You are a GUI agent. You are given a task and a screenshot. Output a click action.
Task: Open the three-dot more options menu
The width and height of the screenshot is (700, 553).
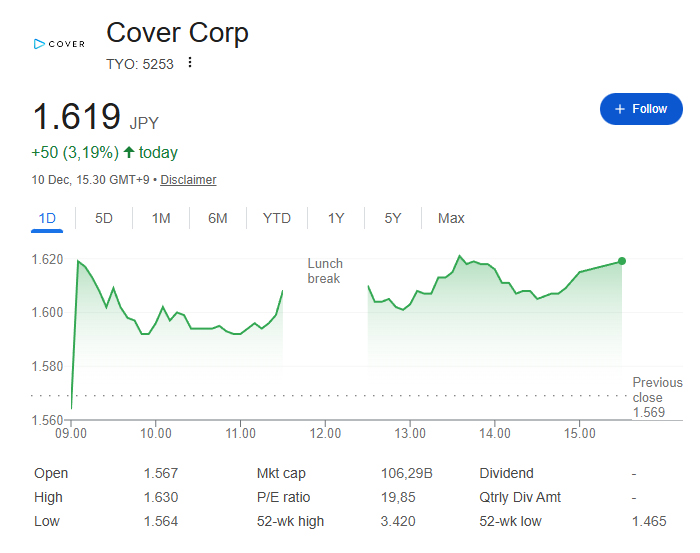[190, 62]
